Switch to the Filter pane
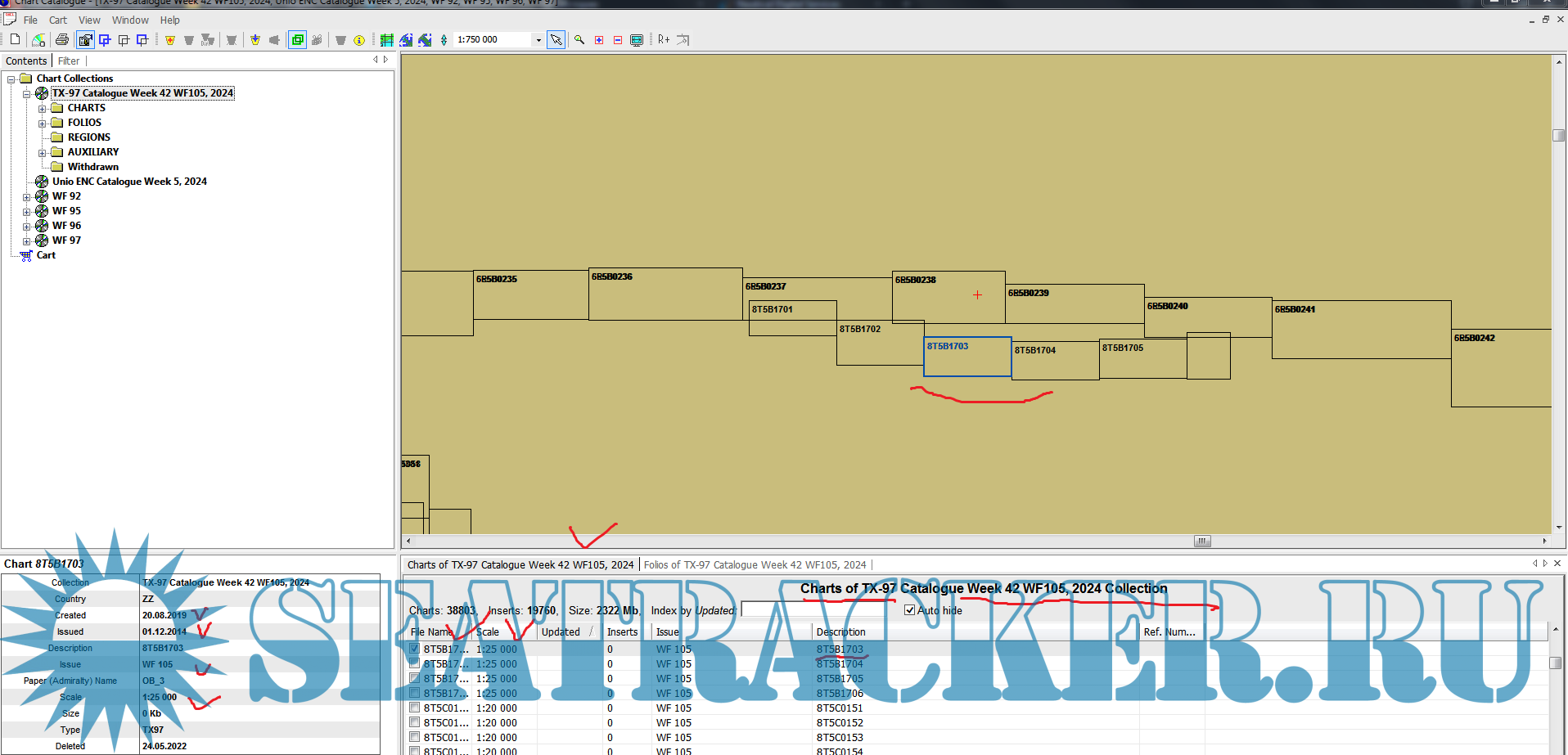 (x=69, y=61)
